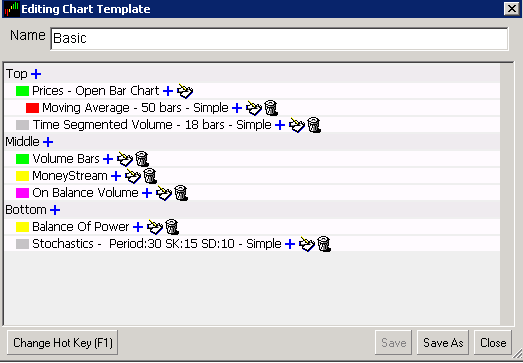Click the vertical scrollbar of the indicator list
Screen dimensions: 523x363
point(507,194)
